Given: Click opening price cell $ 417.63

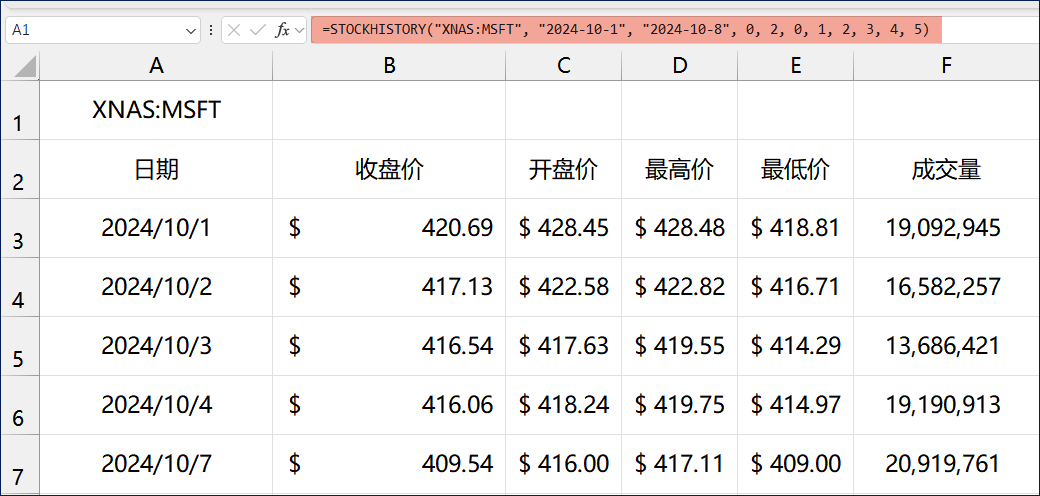Looking at the screenshot, I should point(564,347).
